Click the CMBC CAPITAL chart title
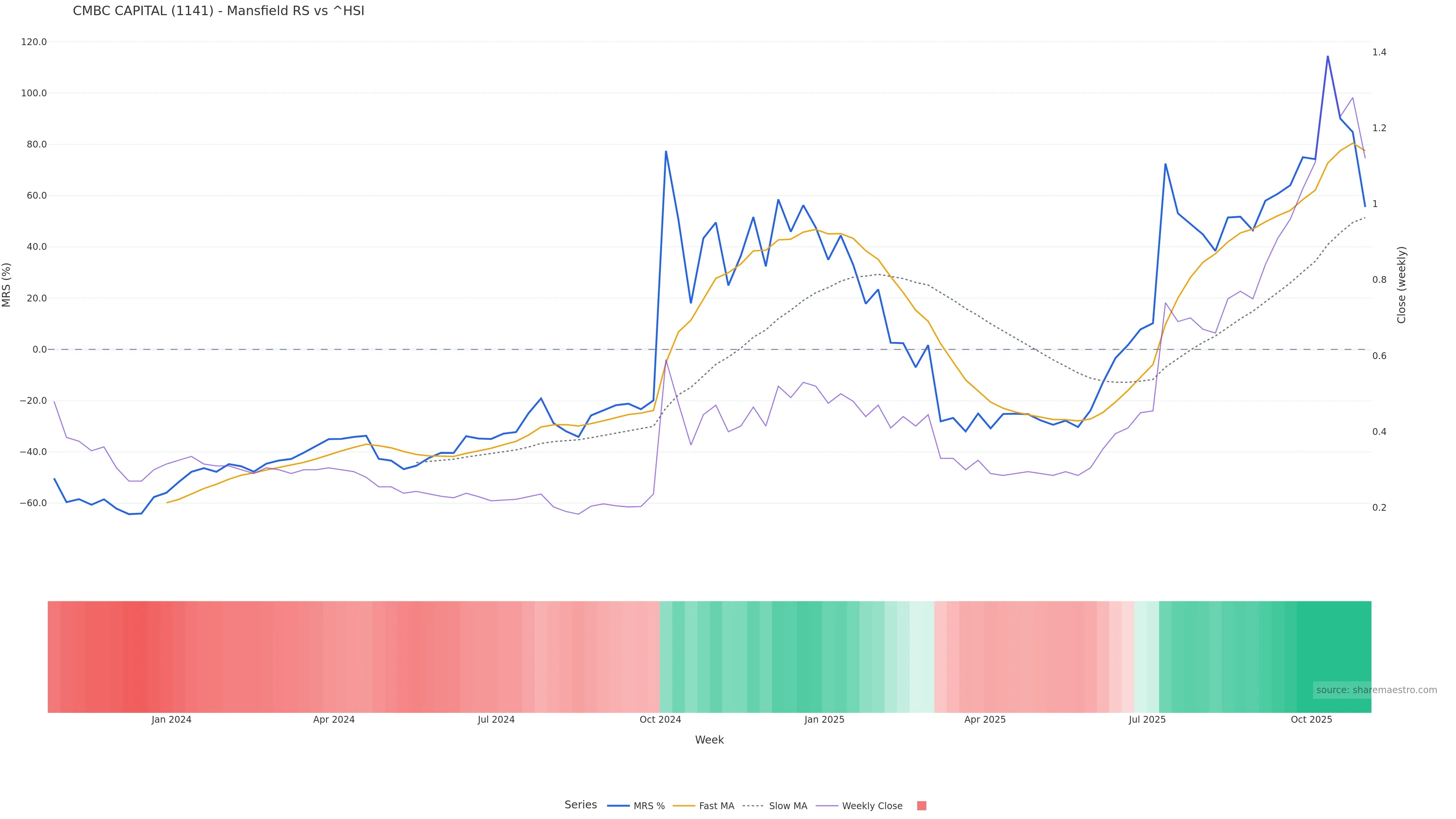 [218, 11]
